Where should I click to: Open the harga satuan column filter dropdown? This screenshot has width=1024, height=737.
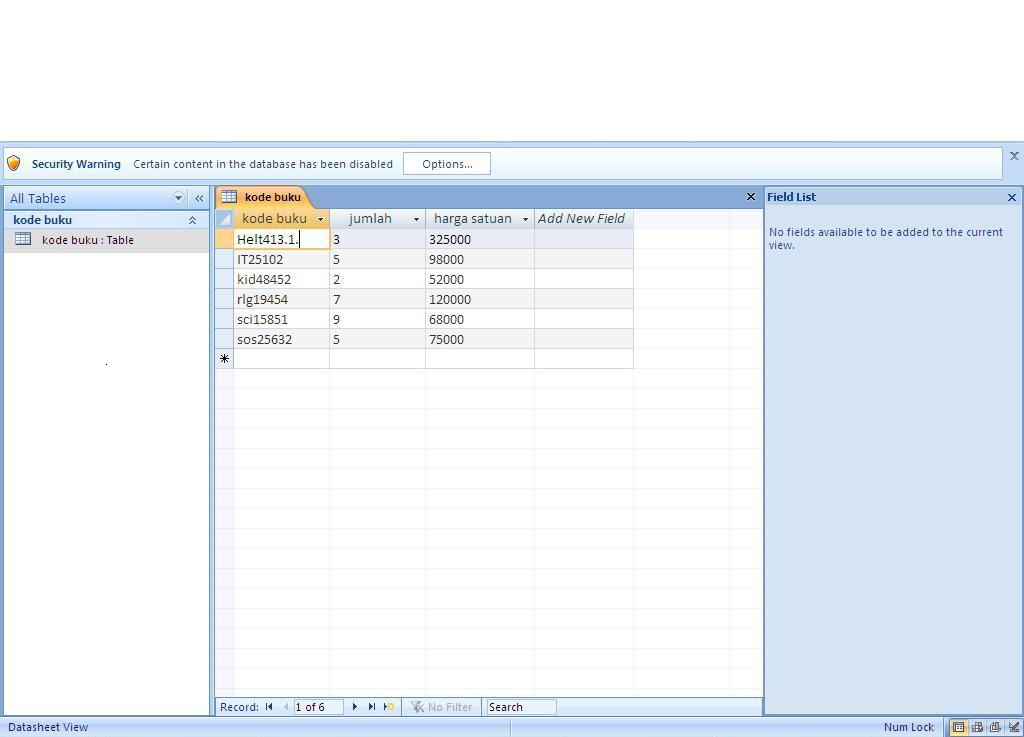tap(525, 219)
